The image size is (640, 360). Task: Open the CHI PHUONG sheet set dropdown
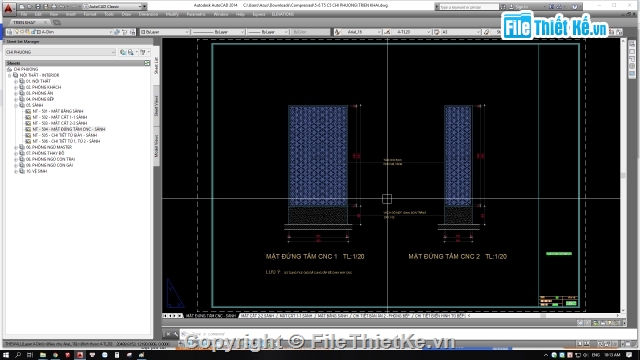click(x=60, y=52)
